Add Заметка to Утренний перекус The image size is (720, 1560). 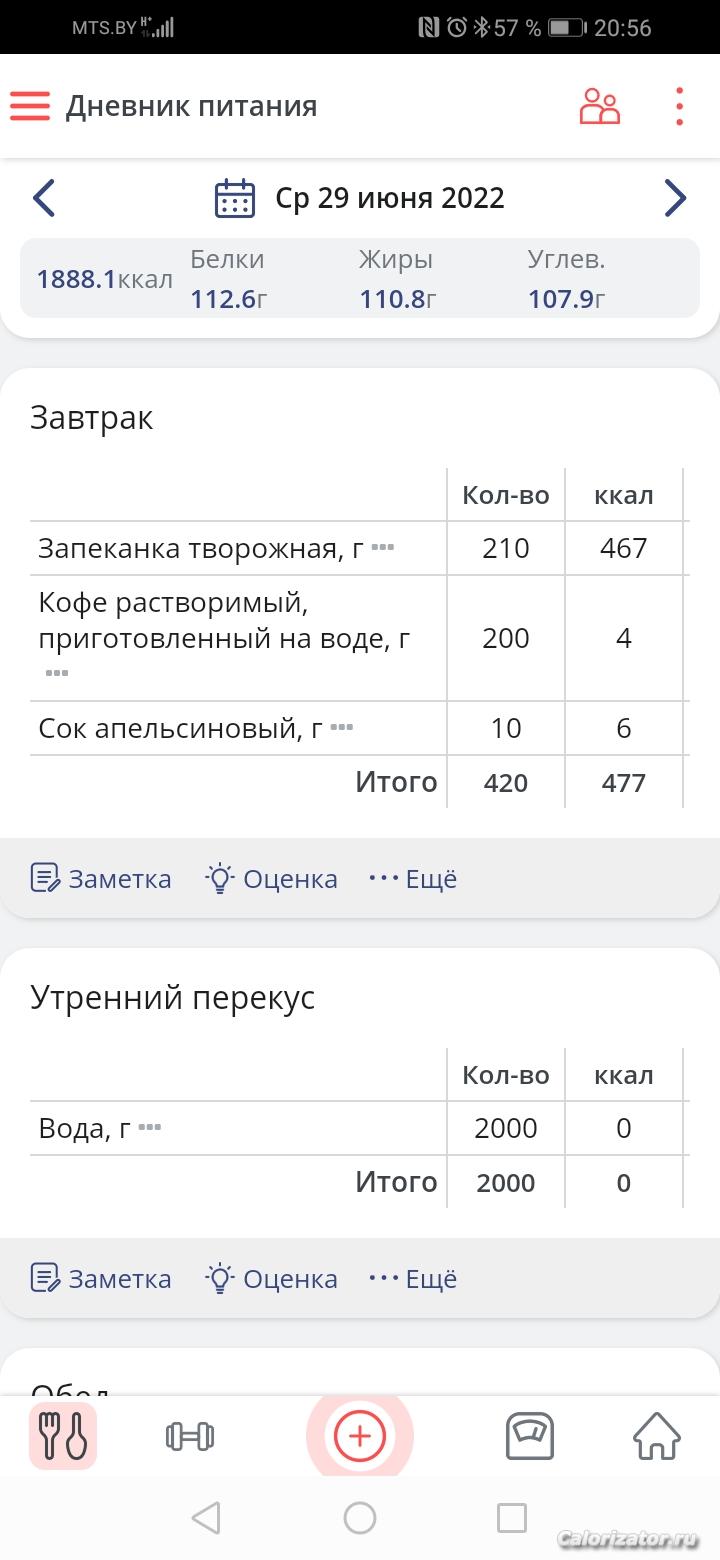click(x=101, y=1279)
